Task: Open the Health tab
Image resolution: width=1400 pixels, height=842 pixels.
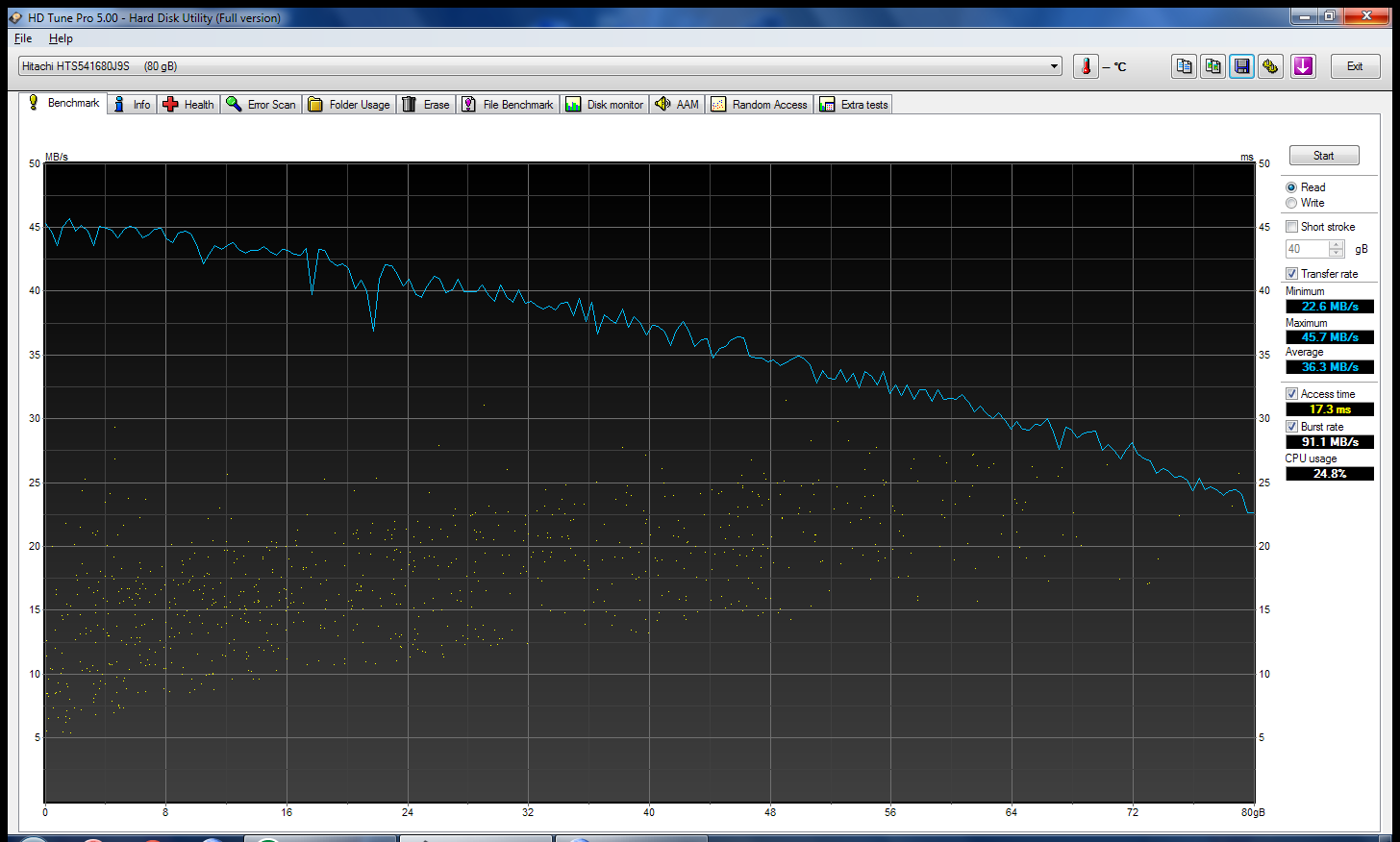Action: (x=188, y=105)
